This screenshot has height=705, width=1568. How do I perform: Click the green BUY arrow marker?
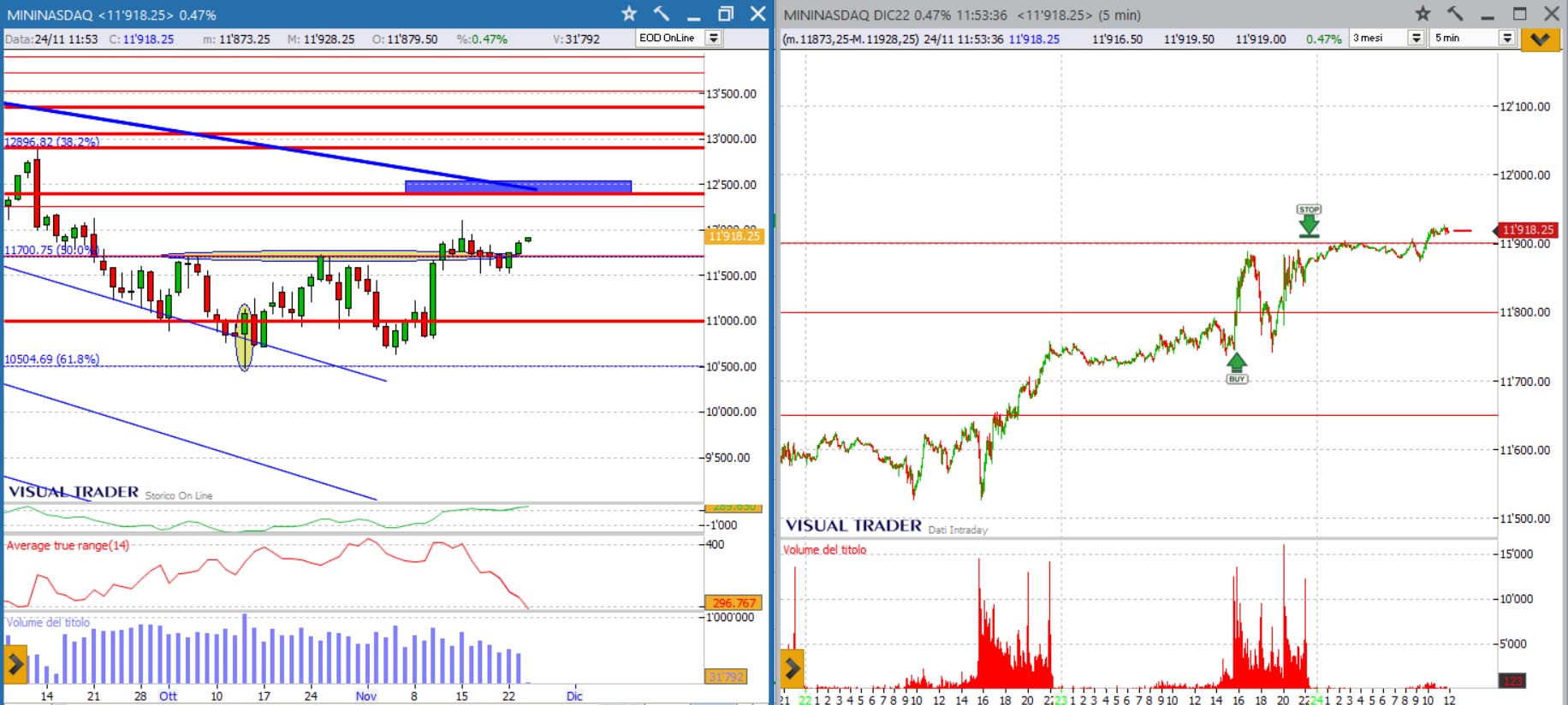pyautogui.click(x=1237, y=369)
